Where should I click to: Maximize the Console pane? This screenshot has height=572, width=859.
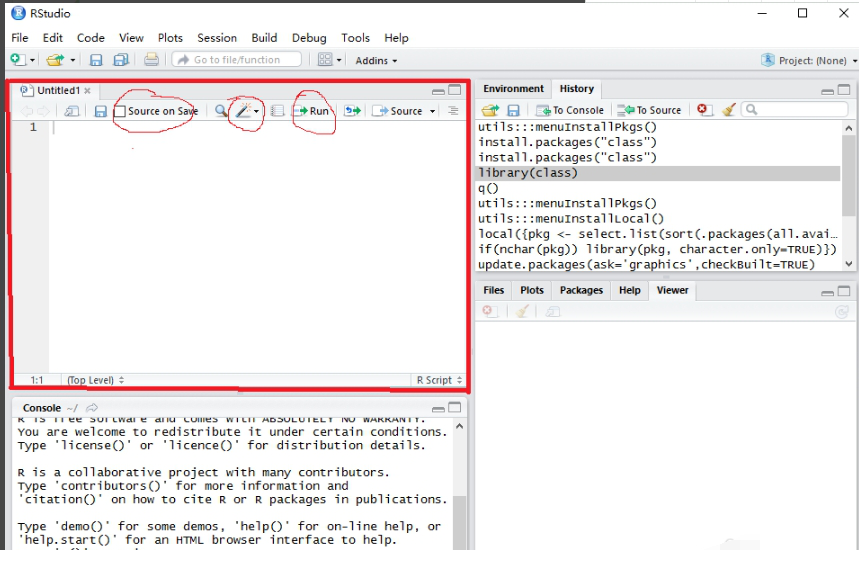click(455, 408)
